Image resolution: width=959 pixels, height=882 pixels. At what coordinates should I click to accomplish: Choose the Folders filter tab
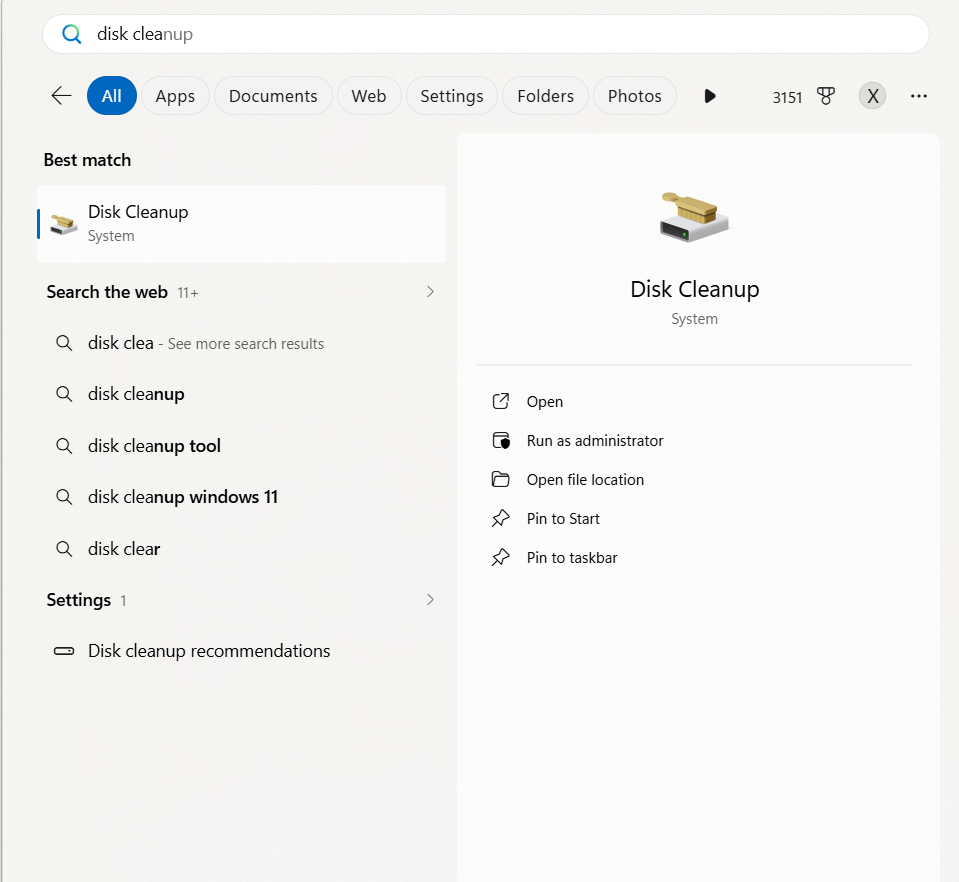[x=545, y=96]
